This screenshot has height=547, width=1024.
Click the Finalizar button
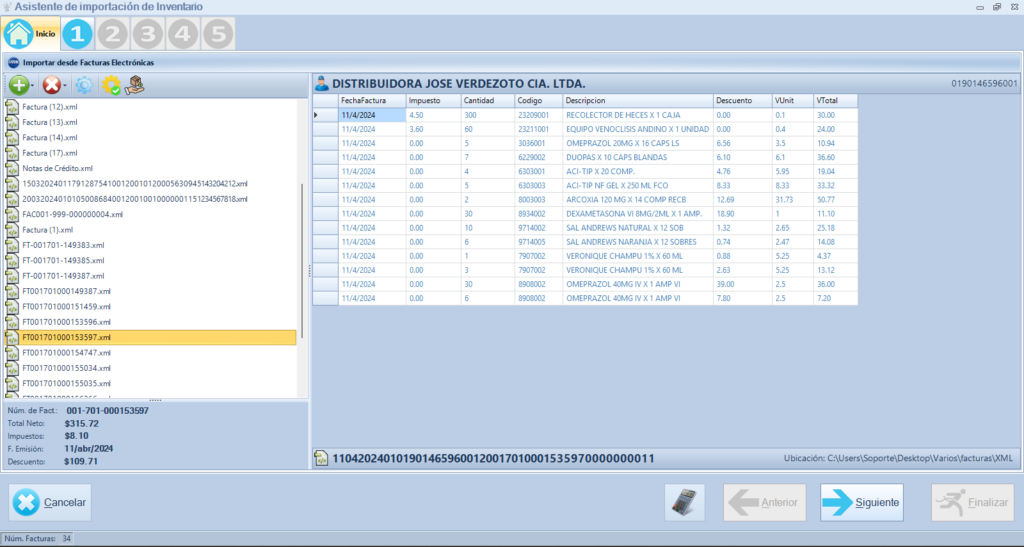pos(972,503)
